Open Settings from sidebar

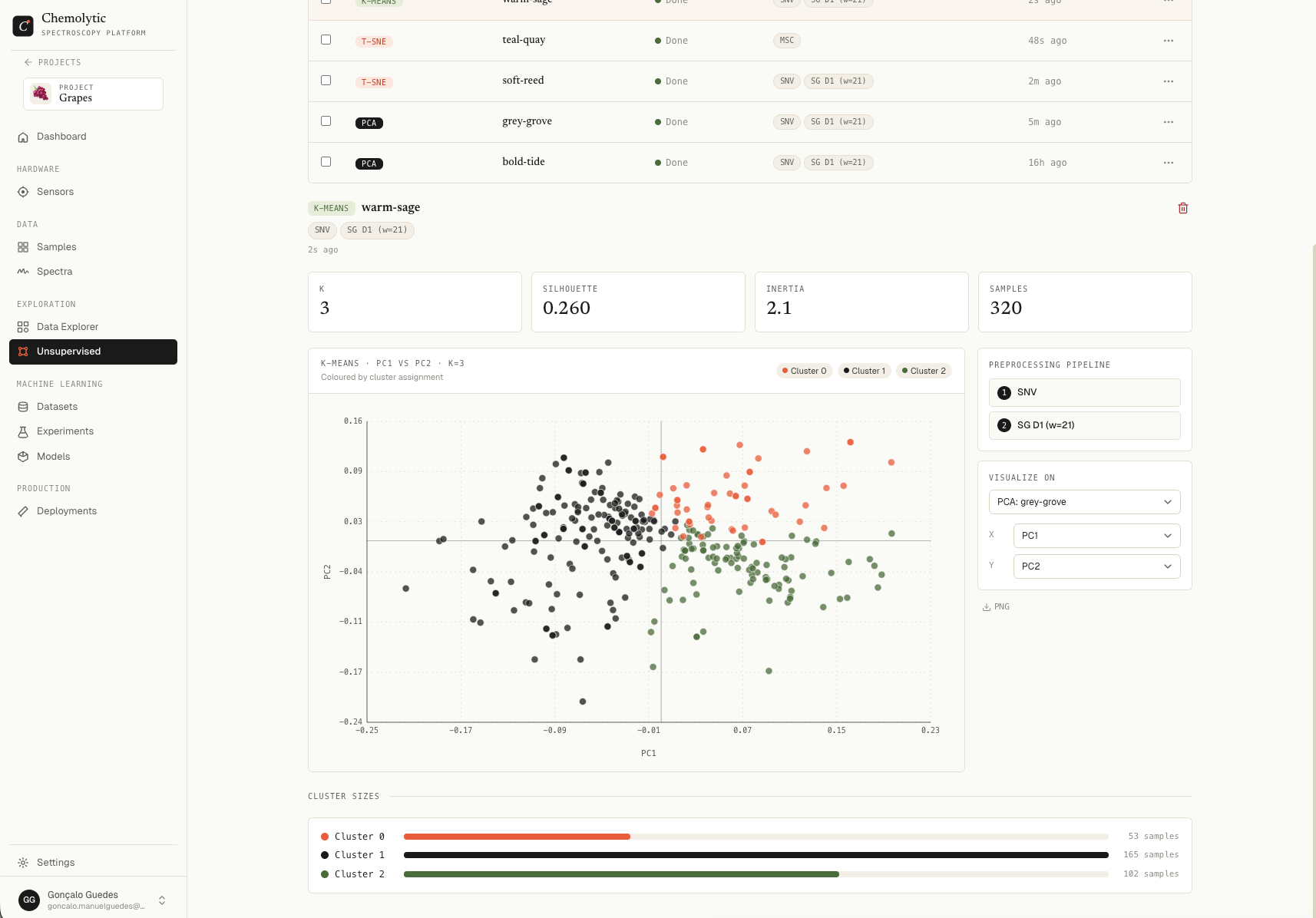point(93,863)
